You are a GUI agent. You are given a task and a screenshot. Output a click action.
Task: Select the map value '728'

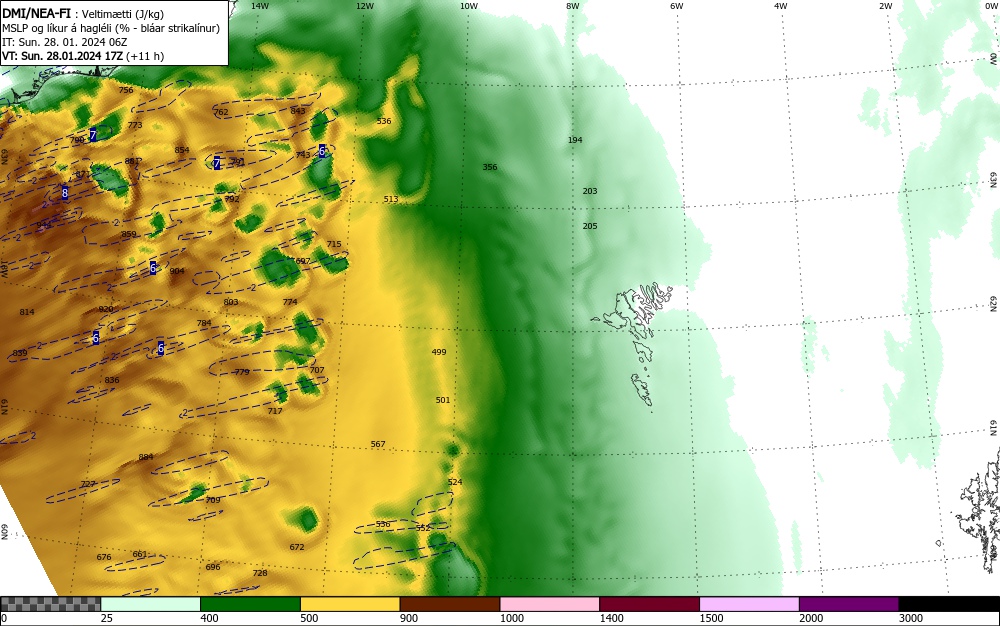pos(260,573)
